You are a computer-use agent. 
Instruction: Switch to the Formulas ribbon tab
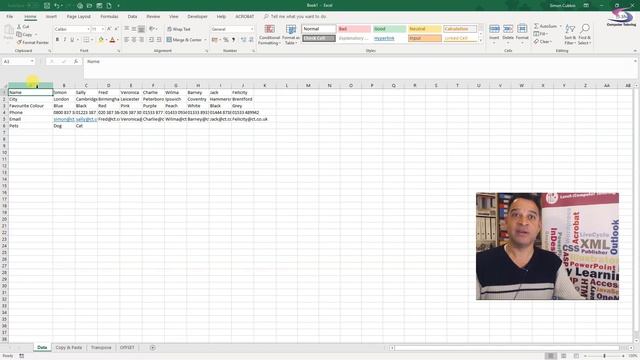point(109,17)
